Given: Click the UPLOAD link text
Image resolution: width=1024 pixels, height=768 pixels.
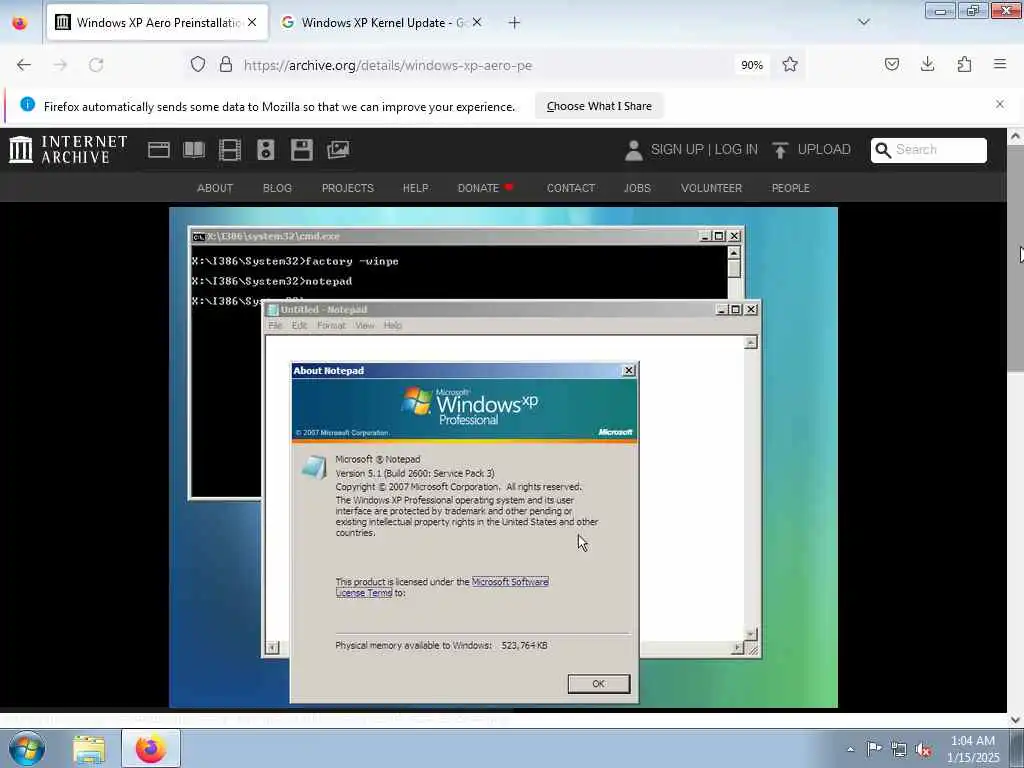Looking at the screenshot, I should 824,150.
